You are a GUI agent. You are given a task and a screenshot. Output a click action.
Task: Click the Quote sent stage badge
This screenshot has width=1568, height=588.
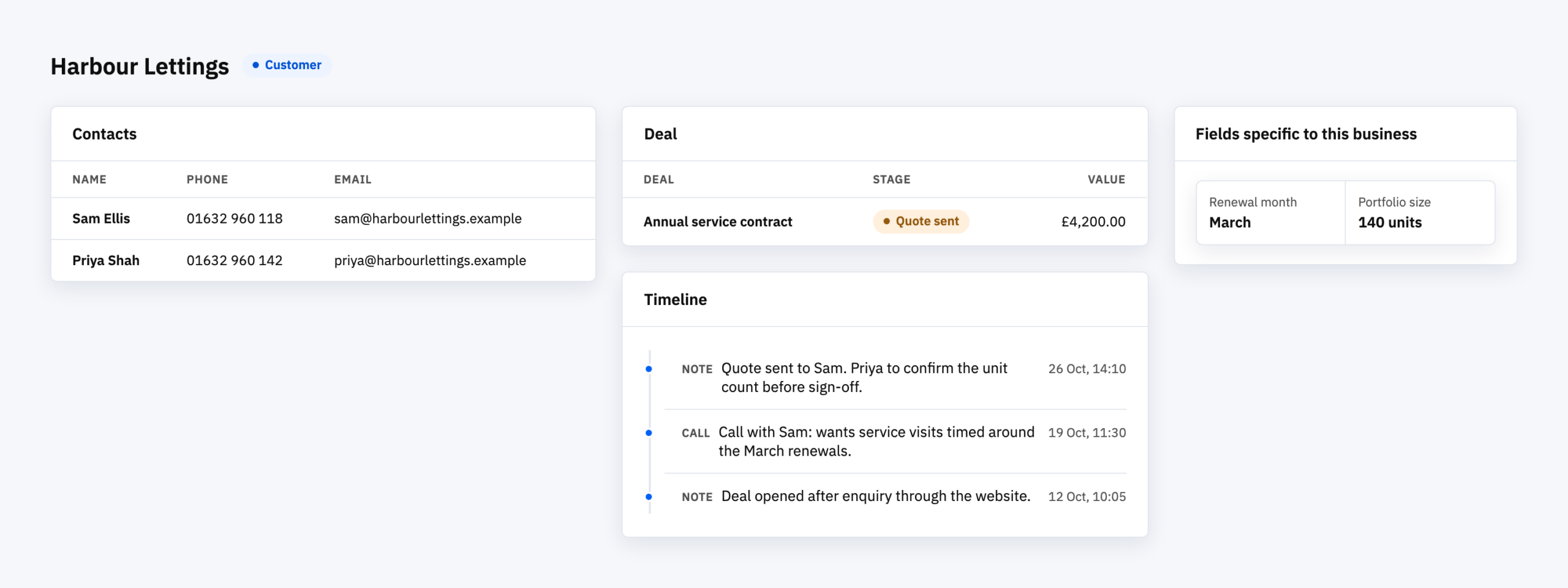click(921, 221)
